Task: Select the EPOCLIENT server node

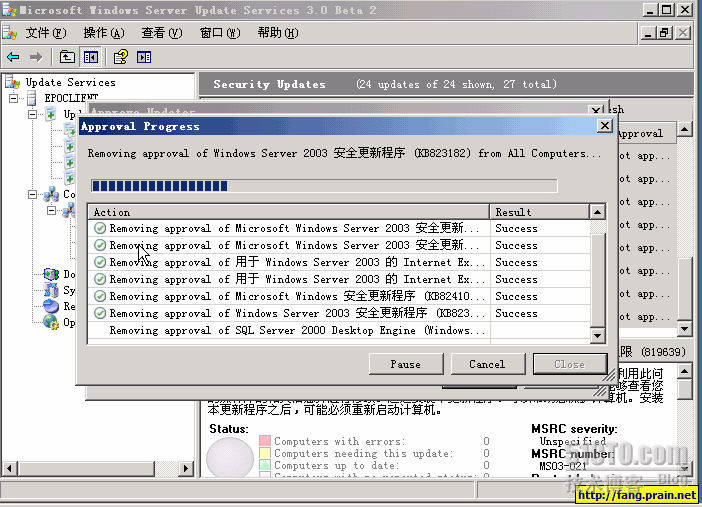Action: tap(71, 98)
